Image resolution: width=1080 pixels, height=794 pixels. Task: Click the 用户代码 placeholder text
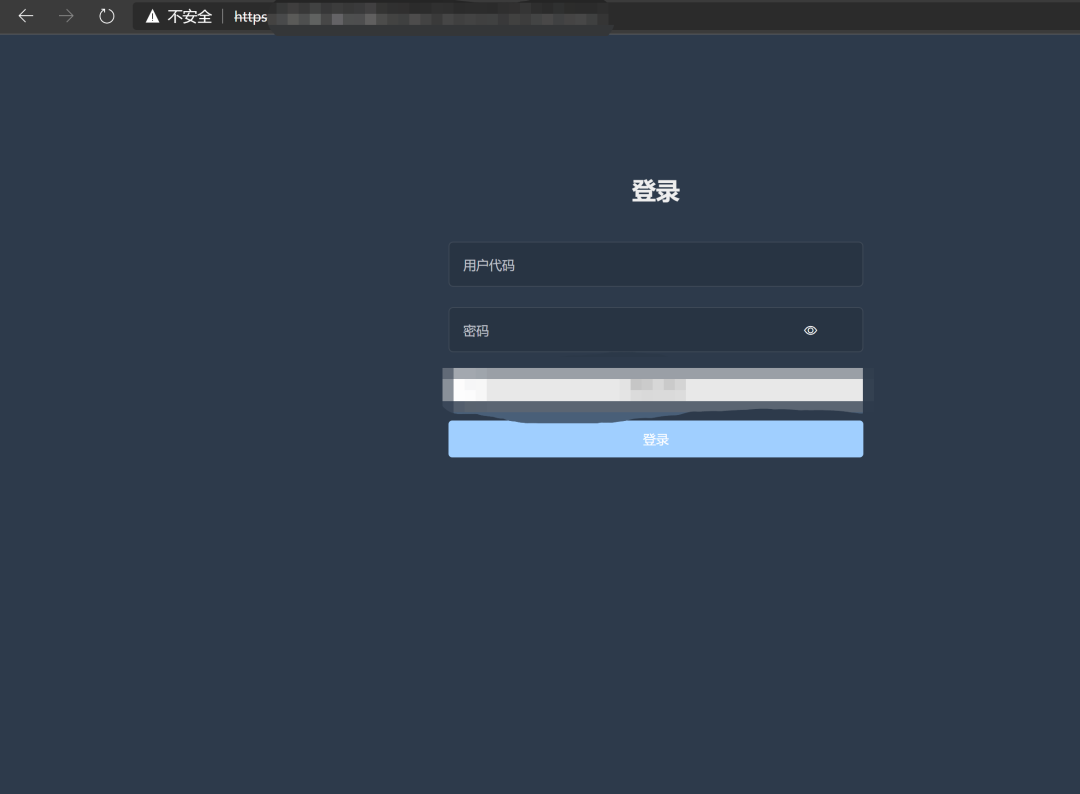pyautogui.click(x=488, y=265)
